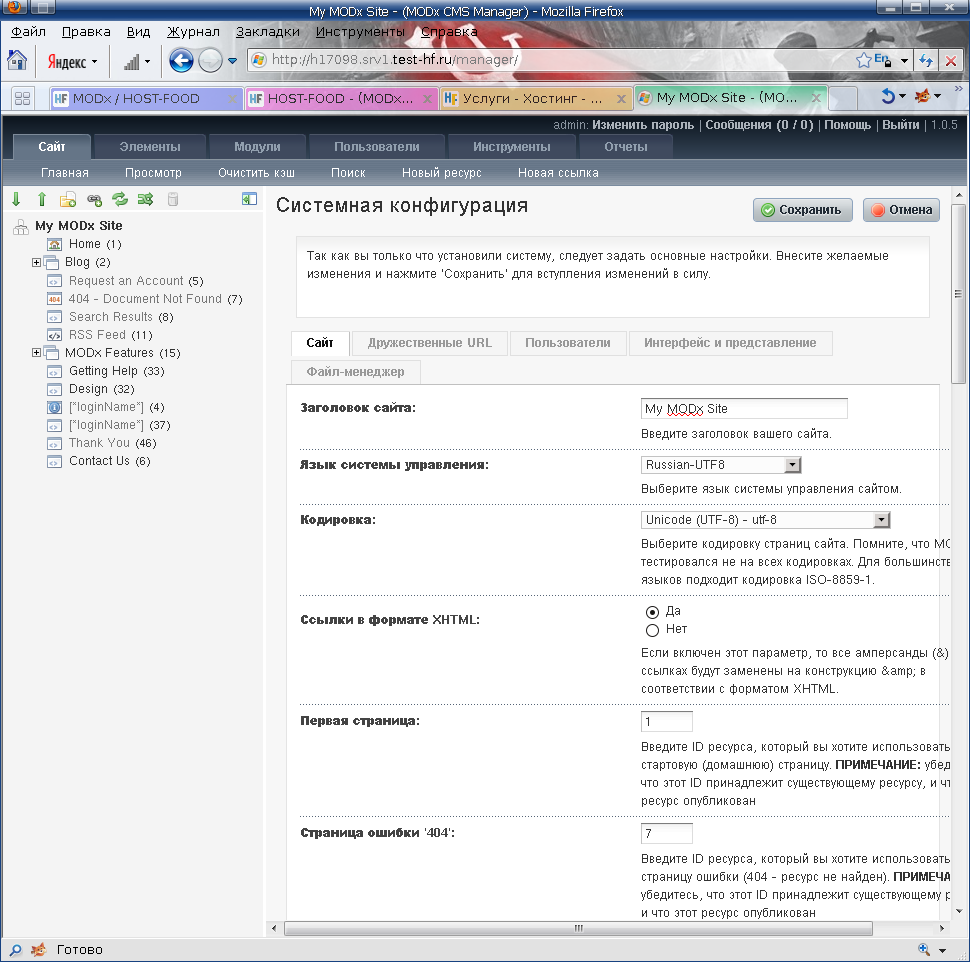The image size is (970, 962).
Task: Click the Заголовок сайта input field
Action: (744, 409)
